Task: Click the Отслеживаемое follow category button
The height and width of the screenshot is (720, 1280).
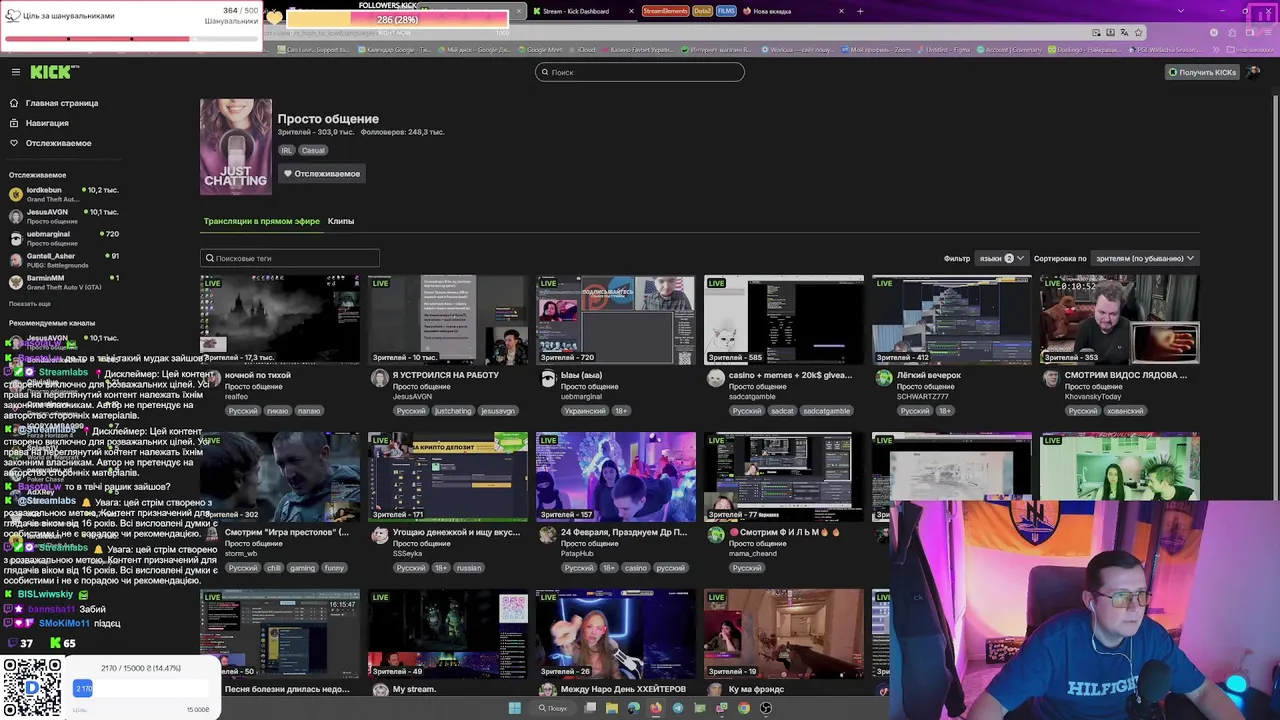Action: [x=321, y=174]
